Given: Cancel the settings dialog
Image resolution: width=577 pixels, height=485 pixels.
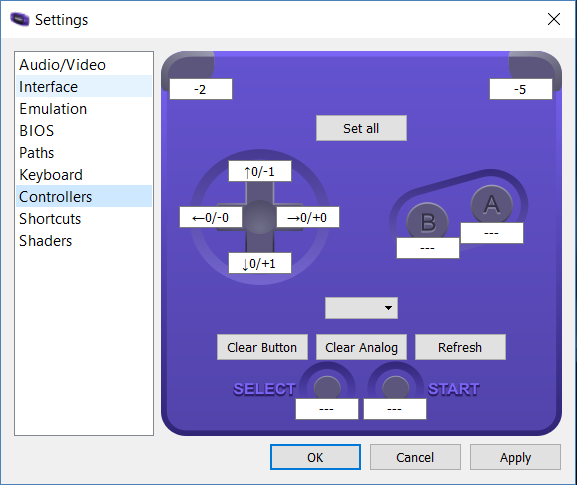Looking at the screenshot, I should click(x=415, y=457).
